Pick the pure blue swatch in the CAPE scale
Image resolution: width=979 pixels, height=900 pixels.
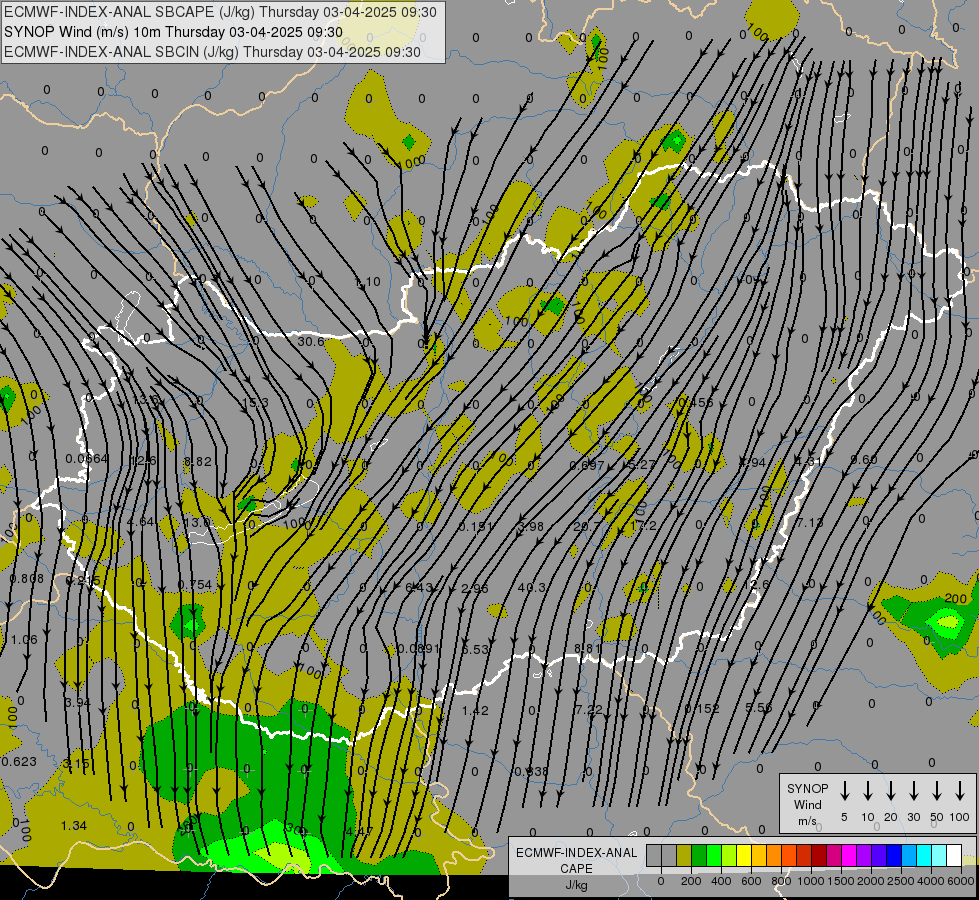click(x=893, y=855)
